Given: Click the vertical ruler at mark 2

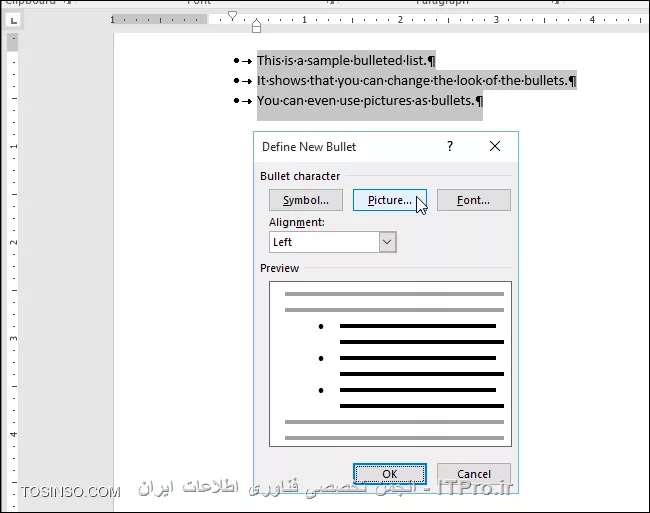Looking at the screenshot, I should [x=13, y=242].
